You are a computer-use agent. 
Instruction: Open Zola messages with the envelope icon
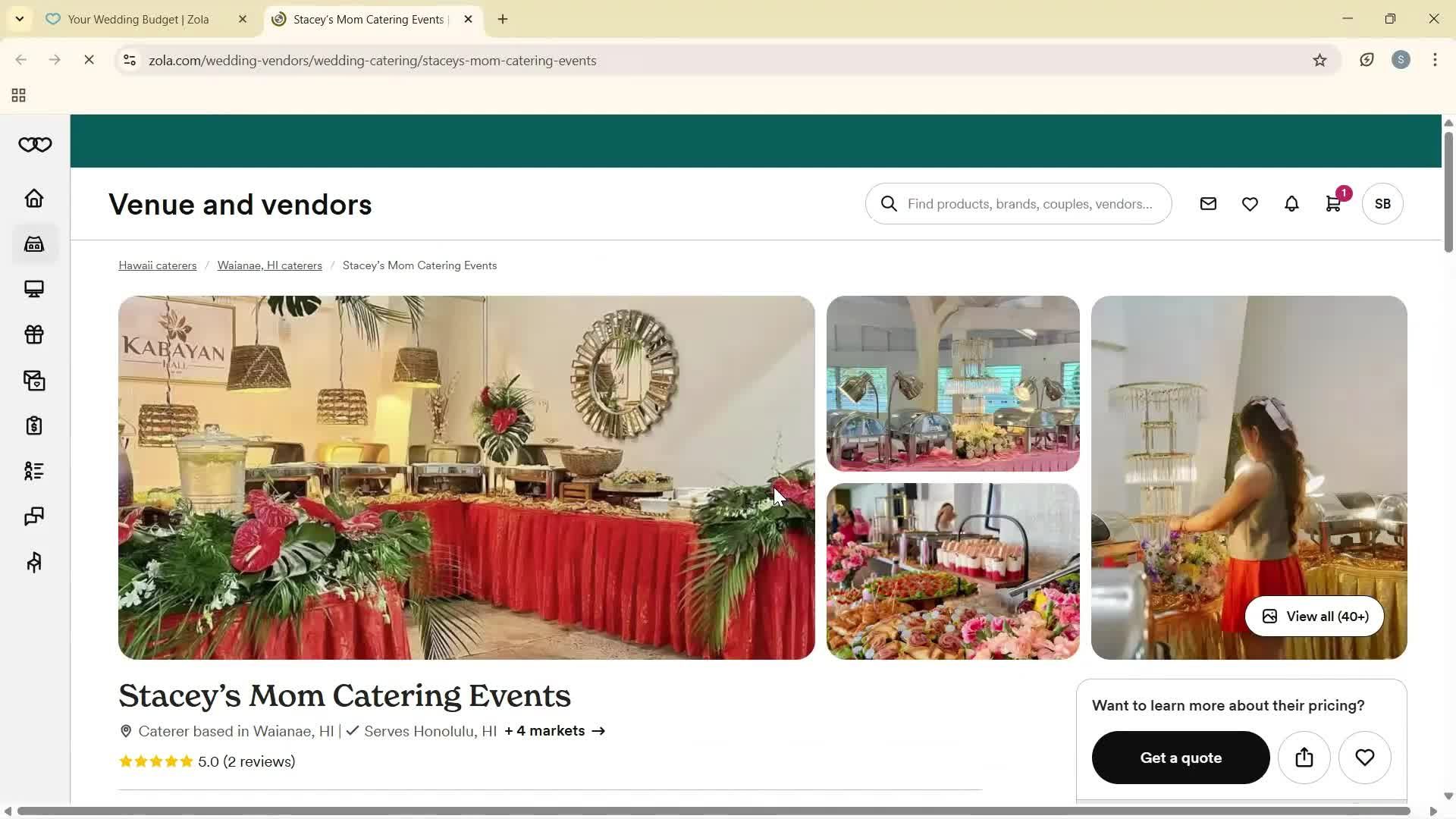(x=1208, y=203)
